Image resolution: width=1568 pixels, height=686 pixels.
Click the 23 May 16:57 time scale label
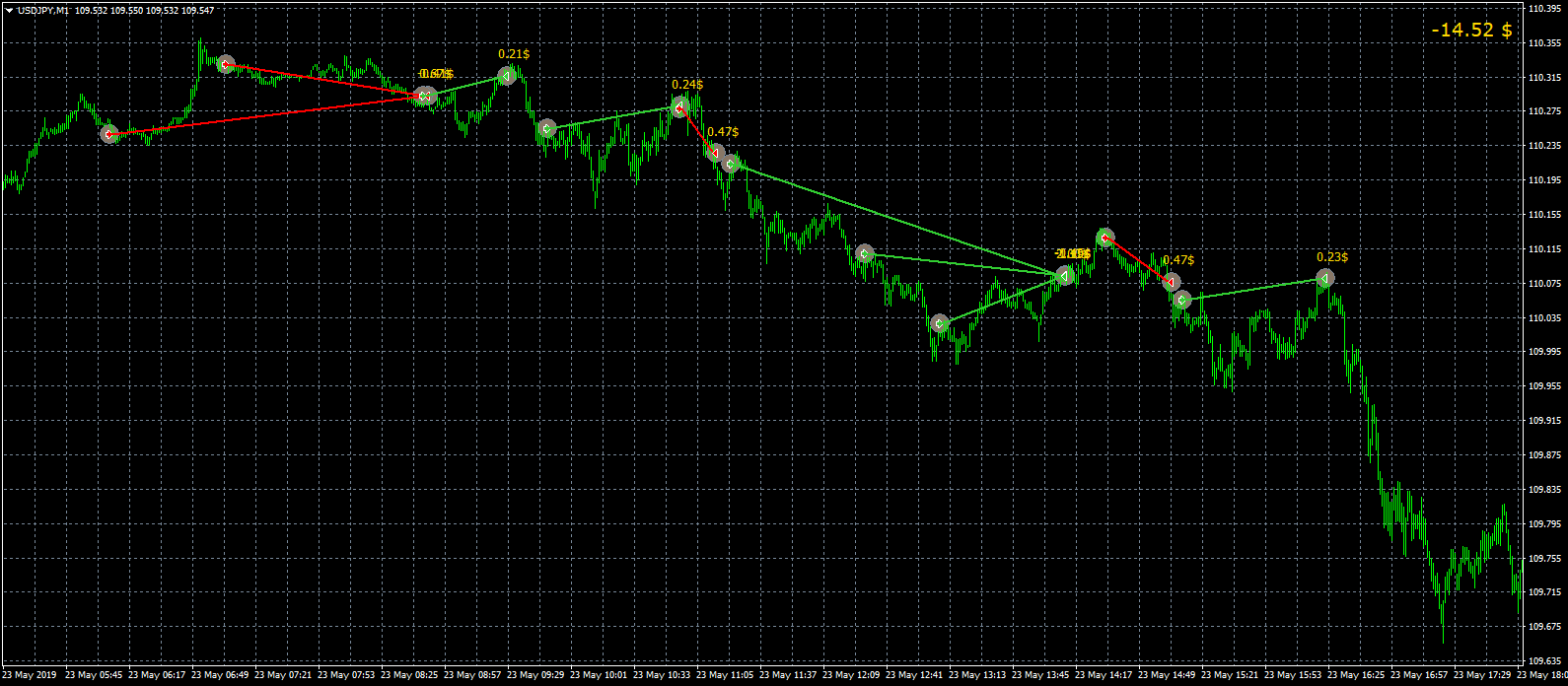point(1418,676)
